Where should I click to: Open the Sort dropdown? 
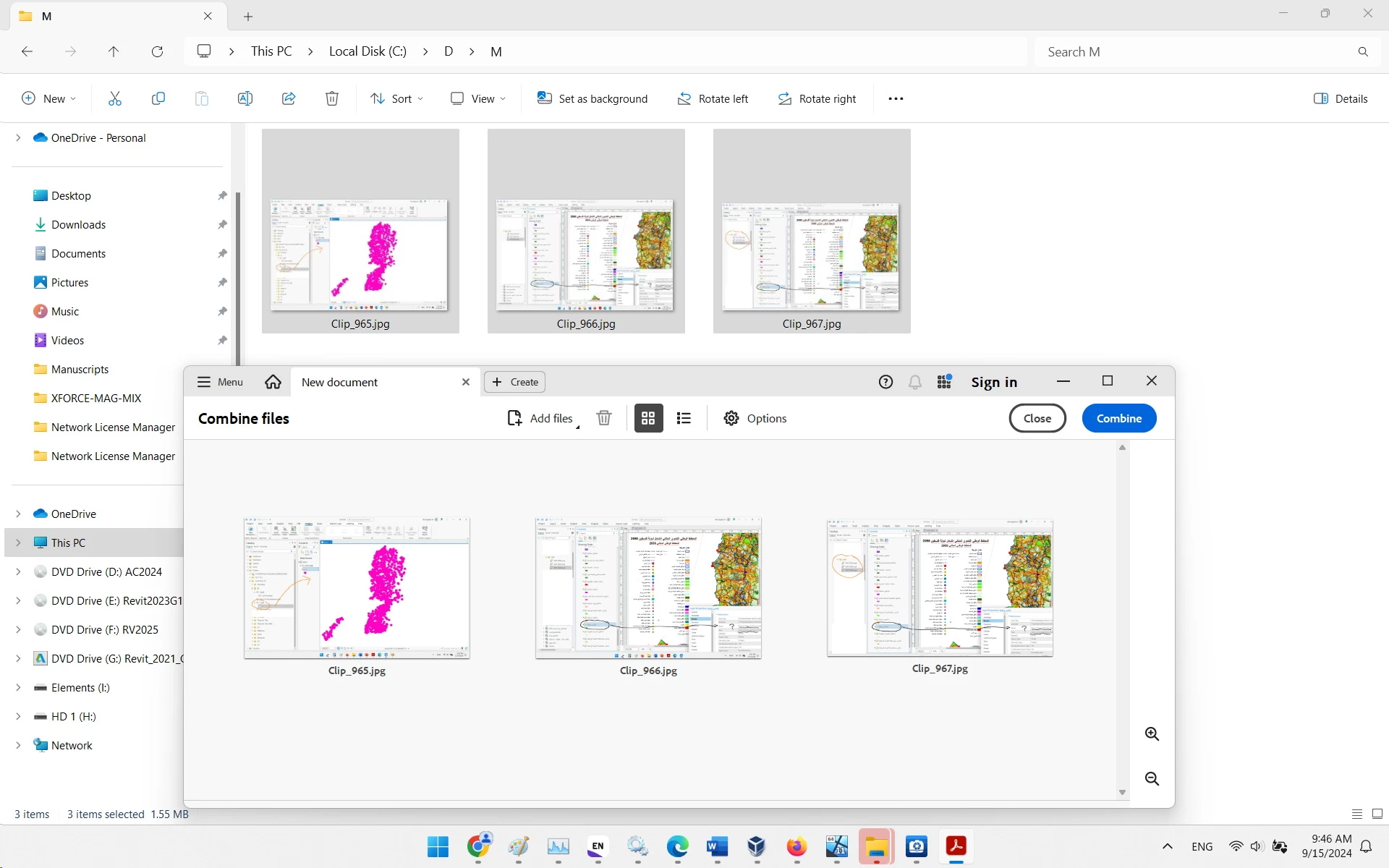click(396, 98)
